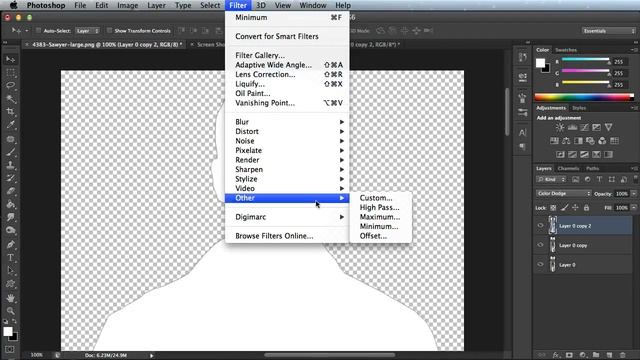The height and width of the screenshot is (360, 640).
Task: Switch to the Channels tab
Action: (x=568, y=168)
